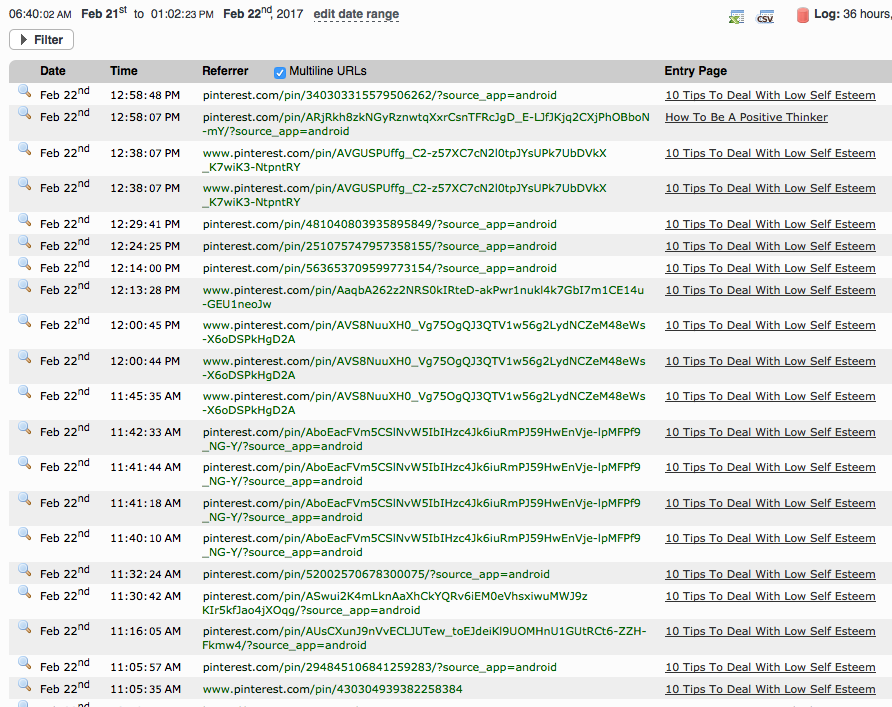Magnify the 12:14:00 PM visit row
Viewport: 892px width, 707px height.
(x=24, y=264)
